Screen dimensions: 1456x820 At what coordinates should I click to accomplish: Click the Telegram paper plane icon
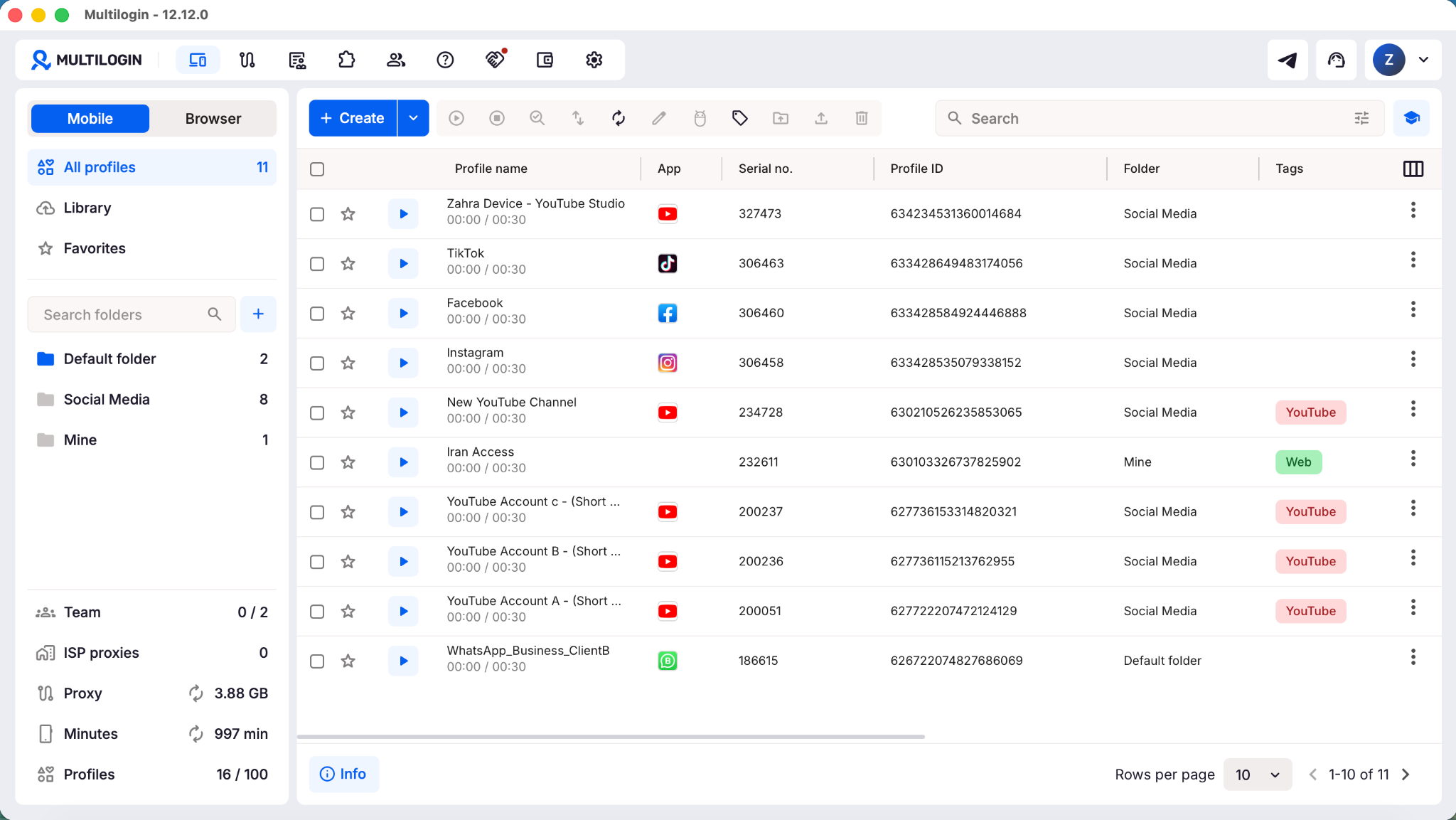(1288, 60)
